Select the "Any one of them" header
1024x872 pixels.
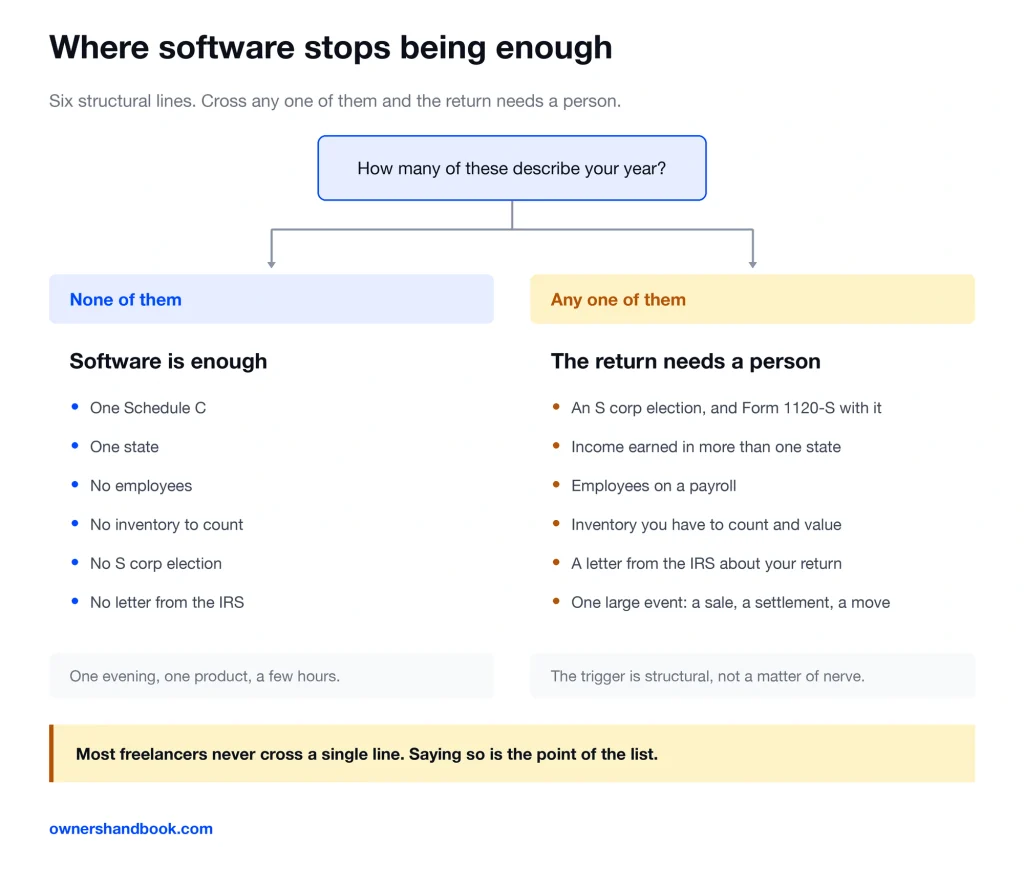[752, 299]
